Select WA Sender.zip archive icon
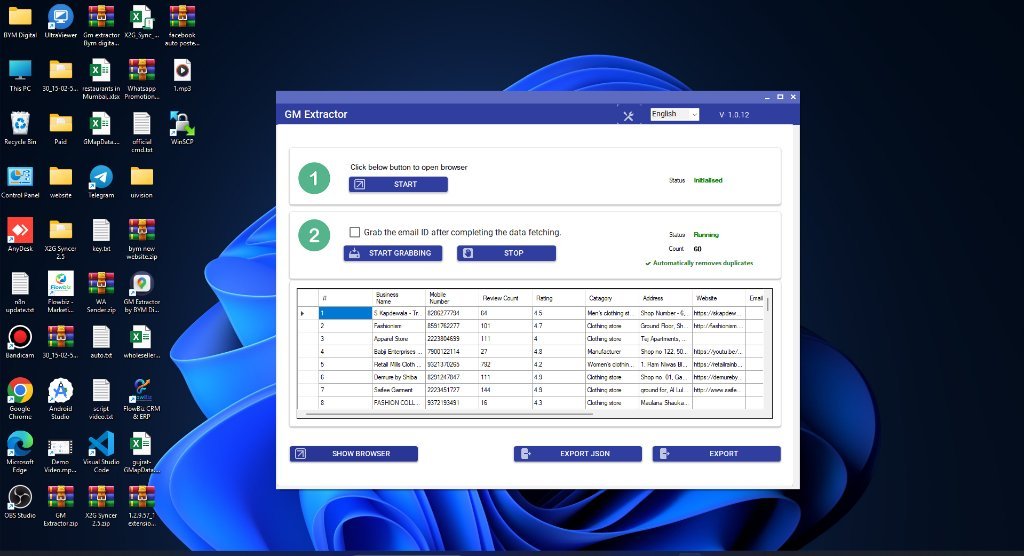Screen dimensions: 1024x556 click(x=101, y=293)
